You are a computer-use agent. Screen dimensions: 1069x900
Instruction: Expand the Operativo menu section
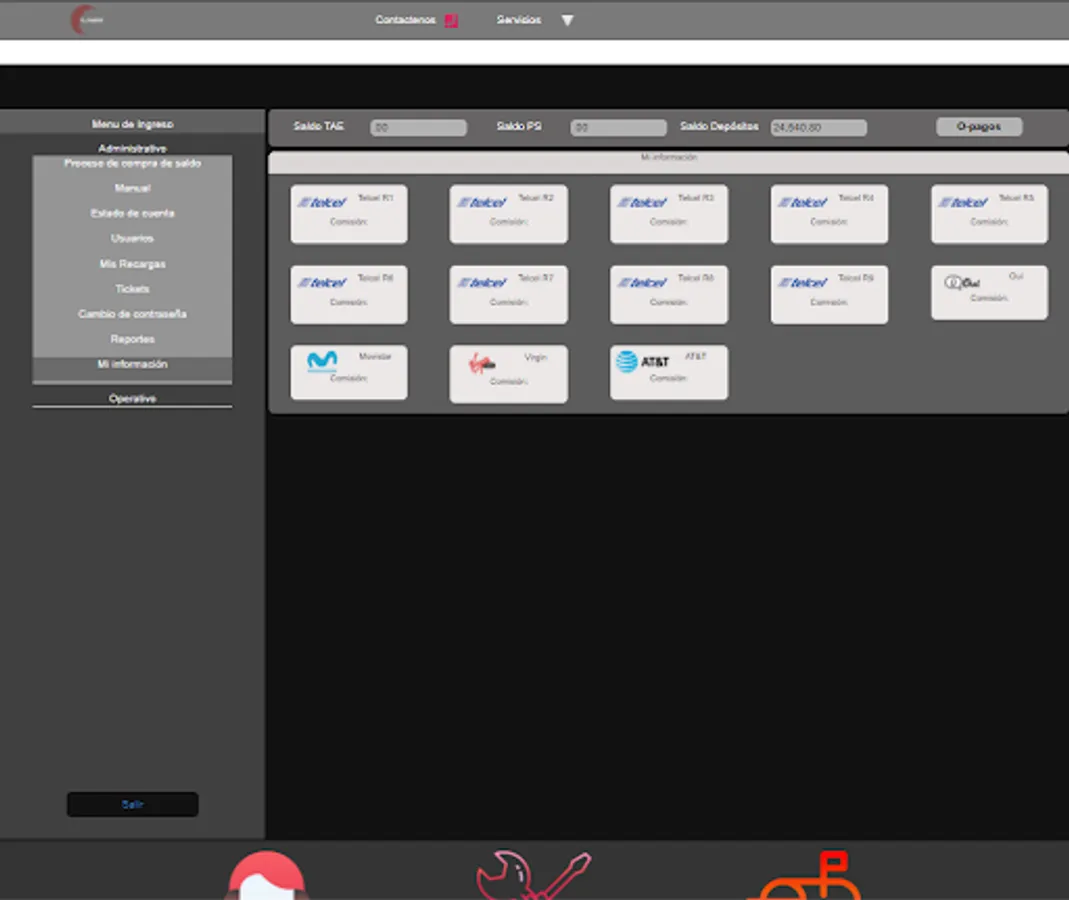(132, 397)
